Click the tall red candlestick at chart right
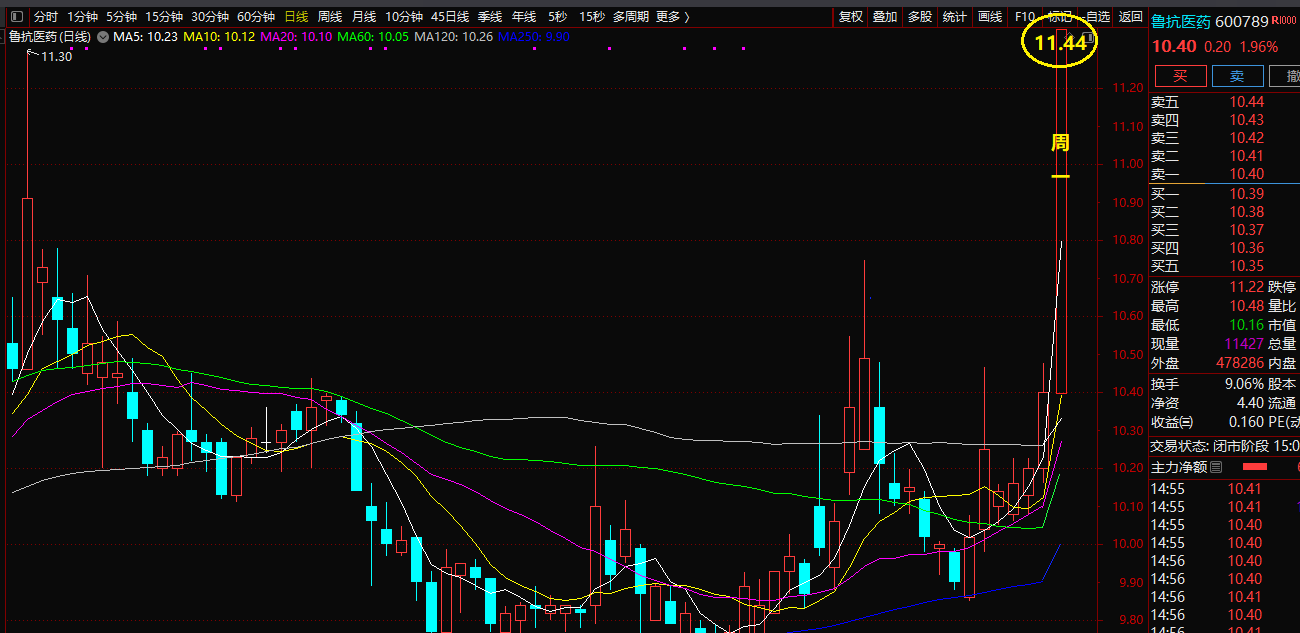Image resolution: width=1300 pixels, height=633 pixels. click(1062, 210)
